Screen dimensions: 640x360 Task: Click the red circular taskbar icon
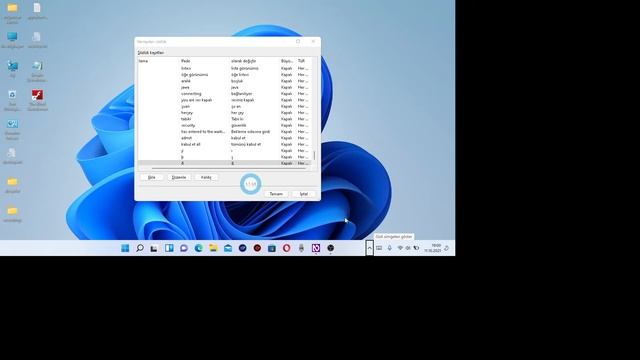pos(257,248)
